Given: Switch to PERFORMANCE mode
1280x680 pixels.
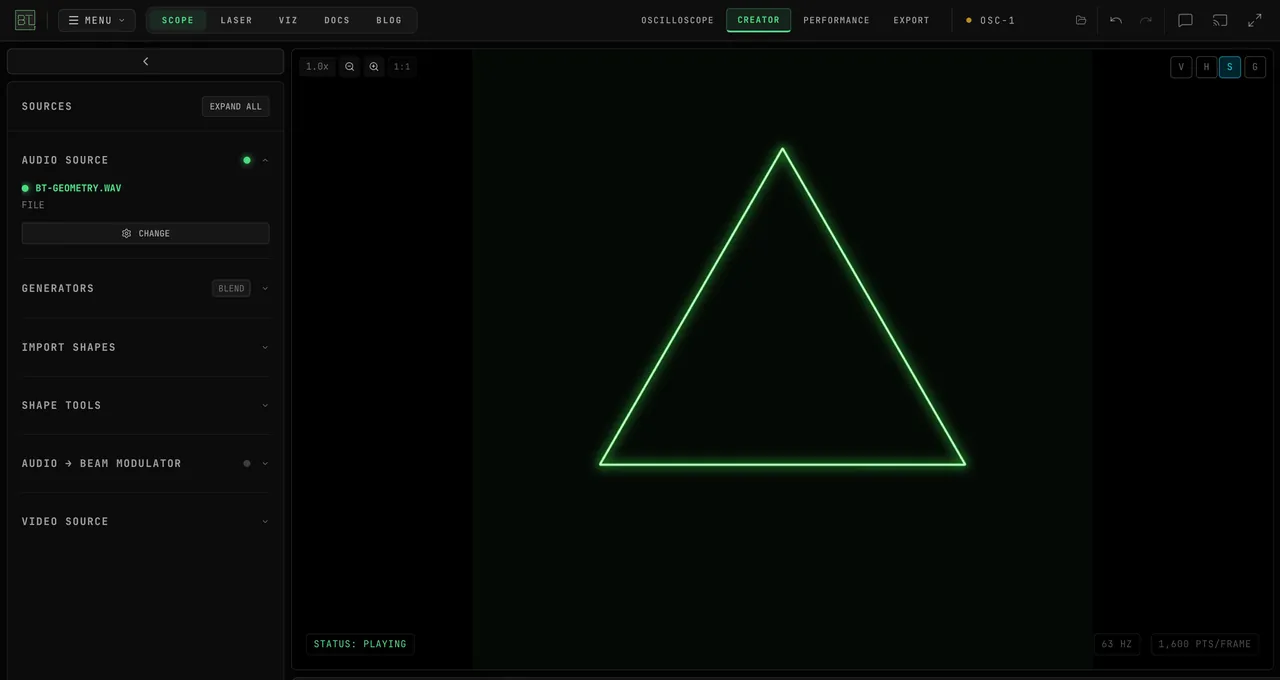Looking at the screenshot, I should coord(837,20).
